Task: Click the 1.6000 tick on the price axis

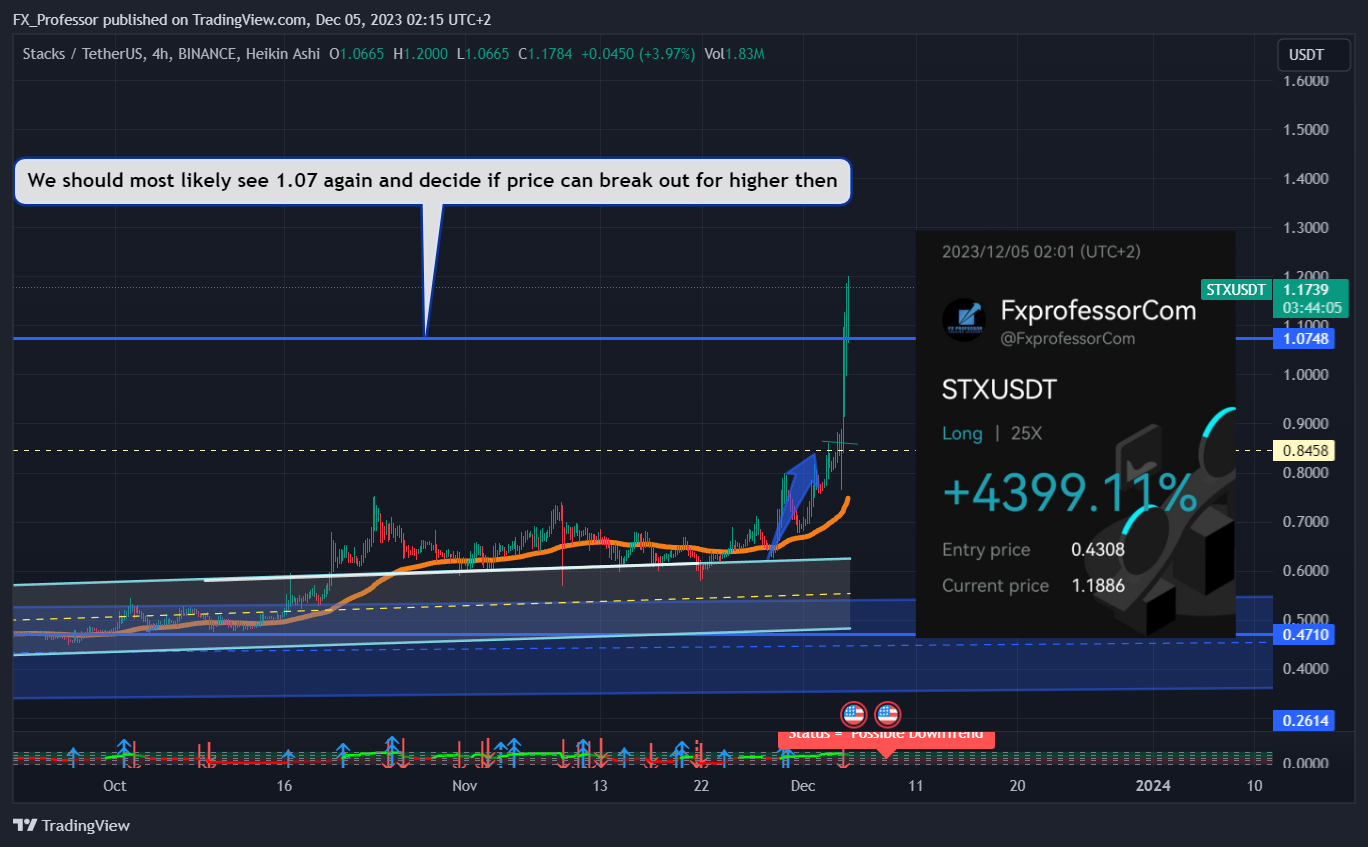Action: point(1307,81)
